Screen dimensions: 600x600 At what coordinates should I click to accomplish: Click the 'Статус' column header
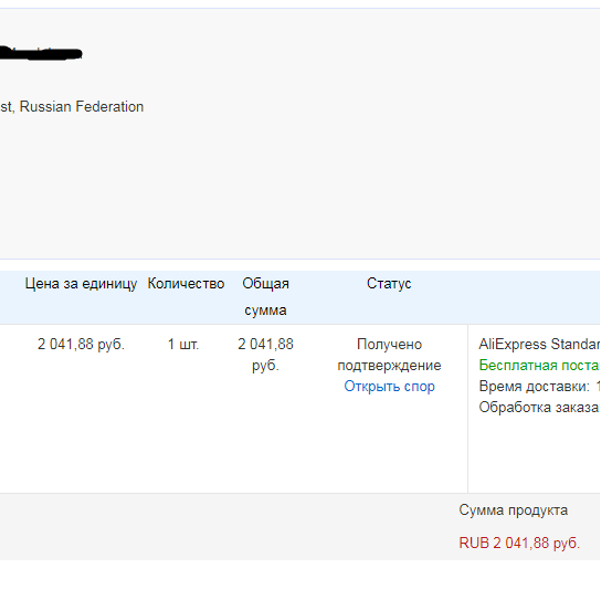point(389,284)
